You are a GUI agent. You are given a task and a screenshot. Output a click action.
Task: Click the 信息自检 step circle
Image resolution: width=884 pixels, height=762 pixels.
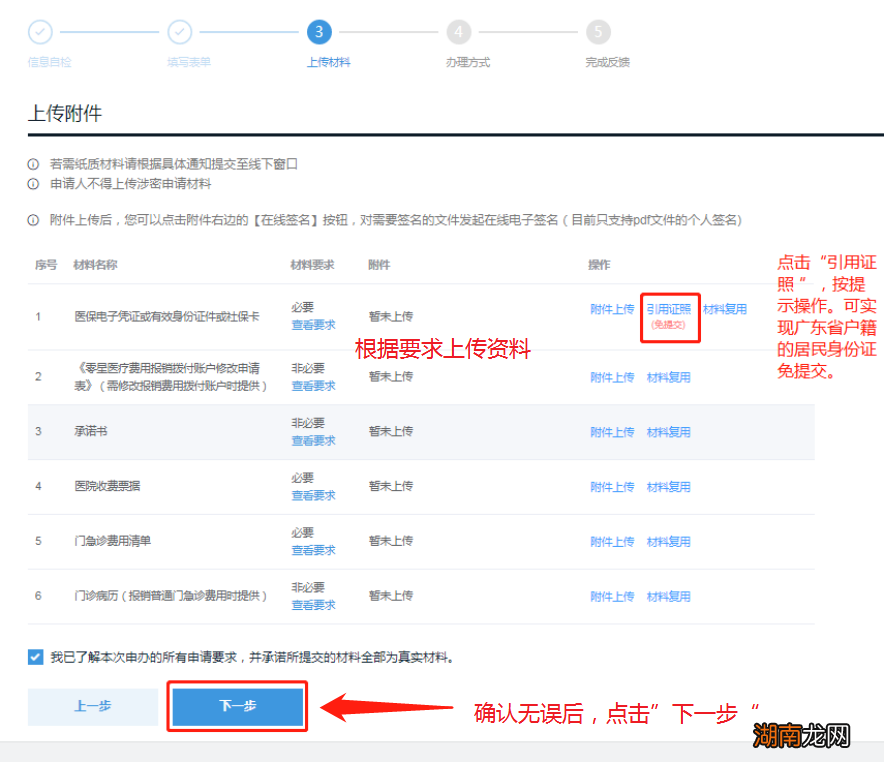(40, 32)
